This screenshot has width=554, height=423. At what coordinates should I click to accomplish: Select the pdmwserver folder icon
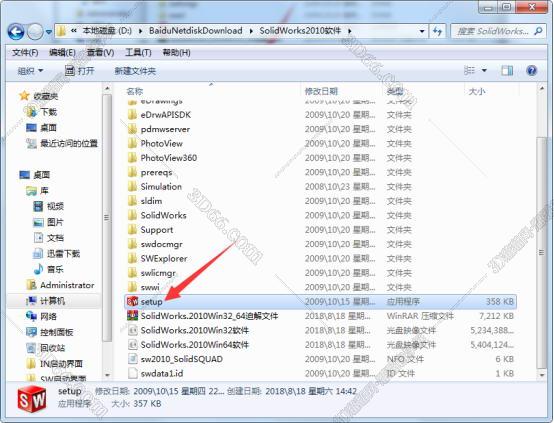[x=132, y=129]
